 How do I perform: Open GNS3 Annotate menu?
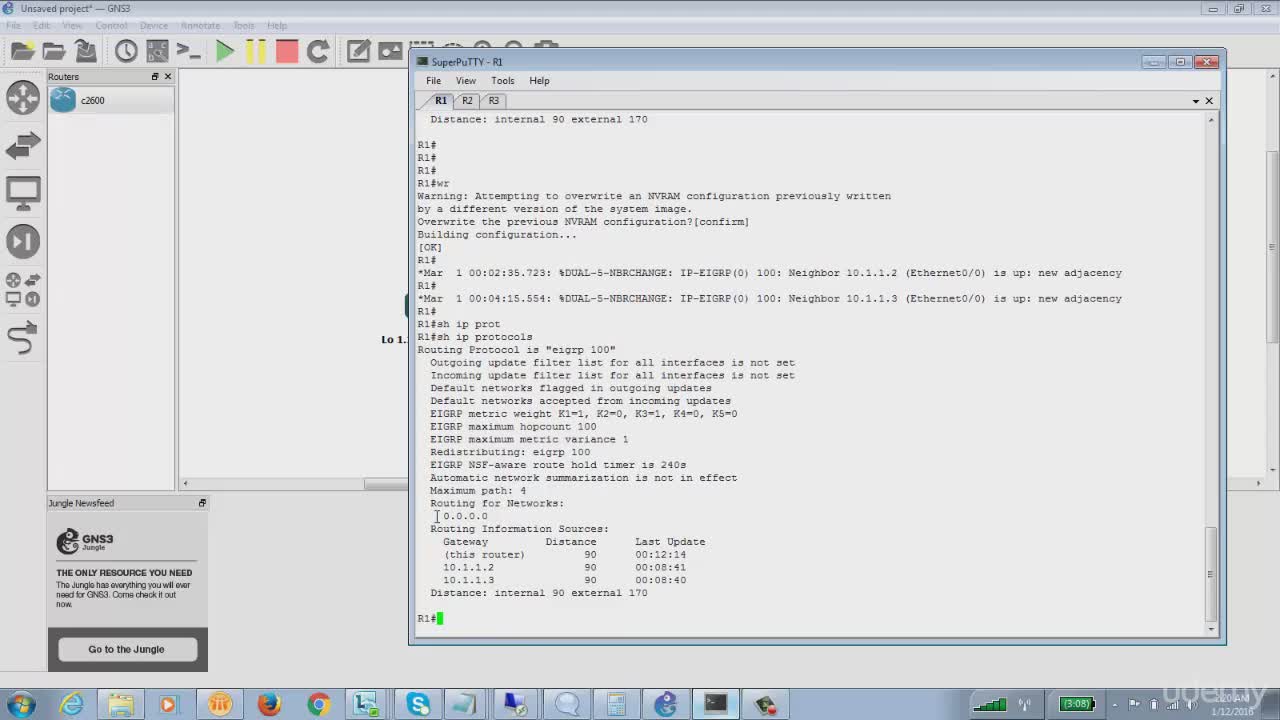click(x=200, y=25)
